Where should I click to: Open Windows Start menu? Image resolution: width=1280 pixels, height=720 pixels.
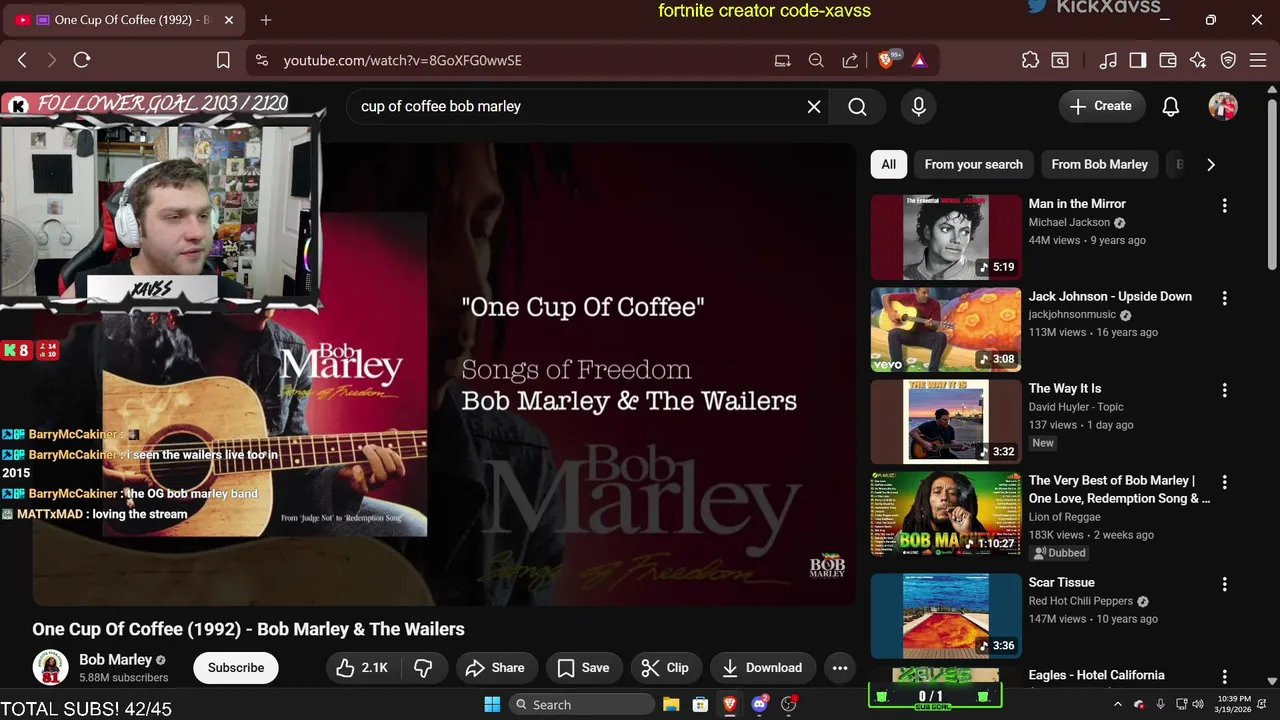[492, 704]
